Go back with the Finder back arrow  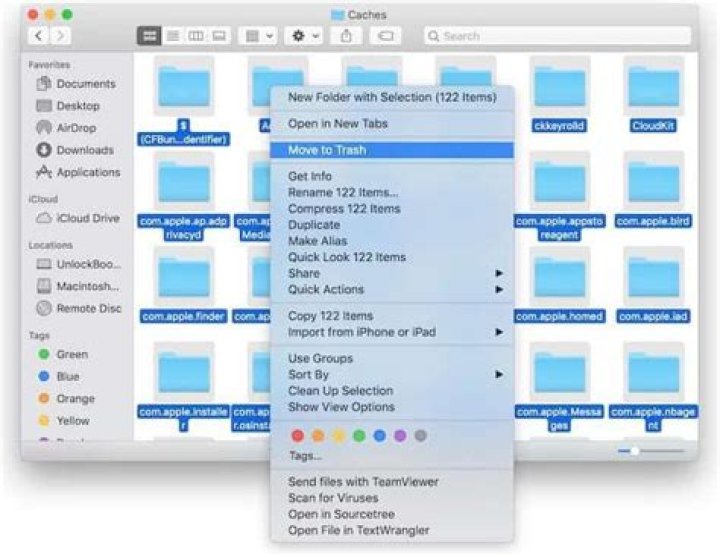[39, 36]
